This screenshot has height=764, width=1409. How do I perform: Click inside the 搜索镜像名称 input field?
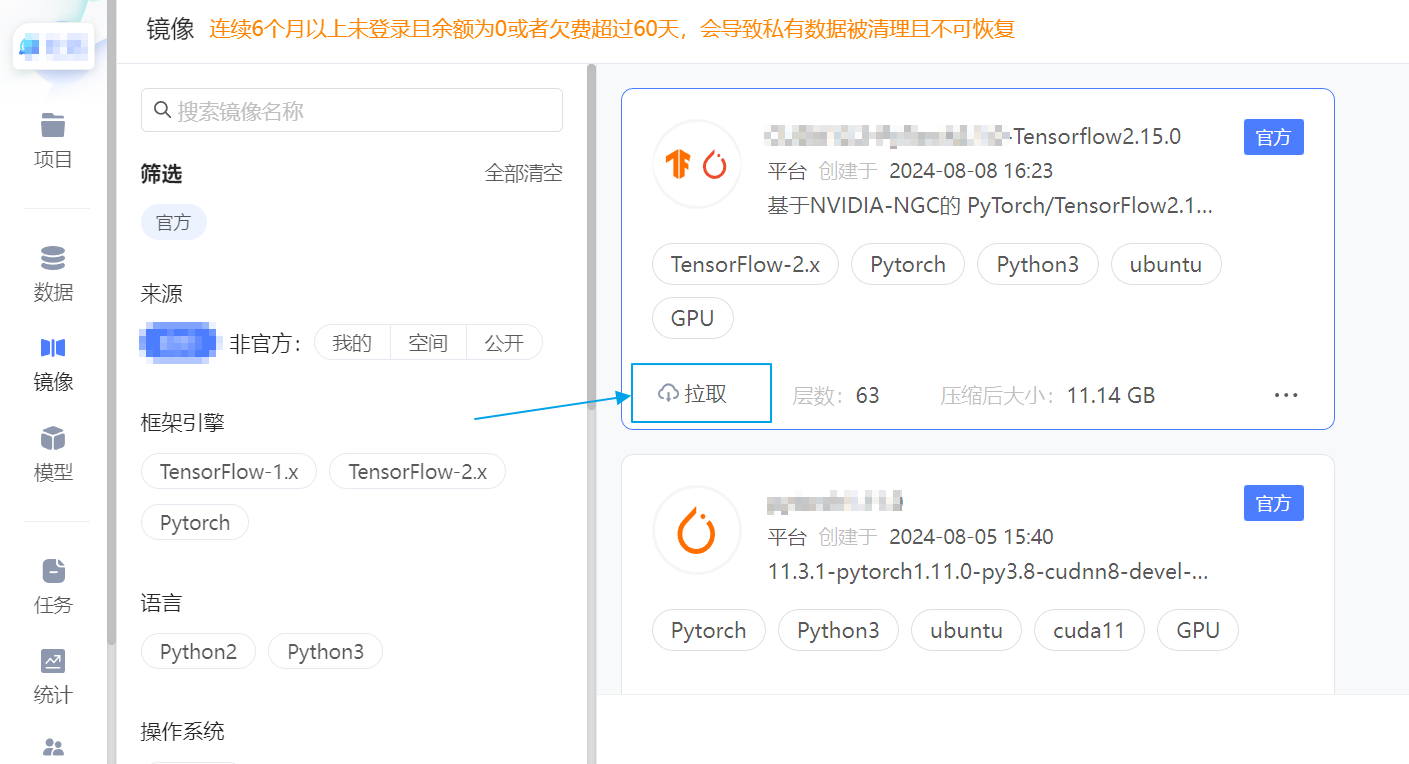(351, 109)
